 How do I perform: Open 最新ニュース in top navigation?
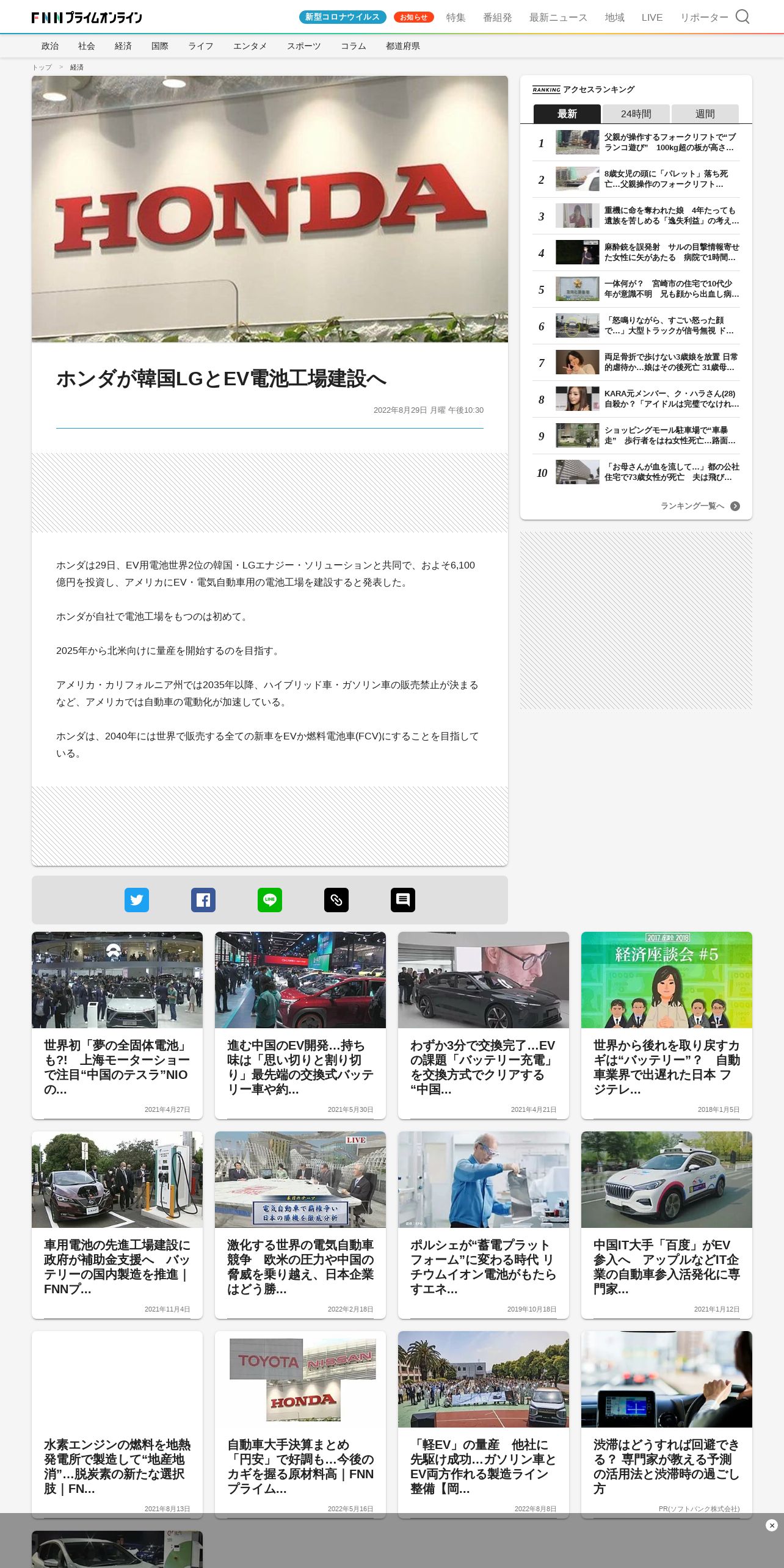coord(558,18)
